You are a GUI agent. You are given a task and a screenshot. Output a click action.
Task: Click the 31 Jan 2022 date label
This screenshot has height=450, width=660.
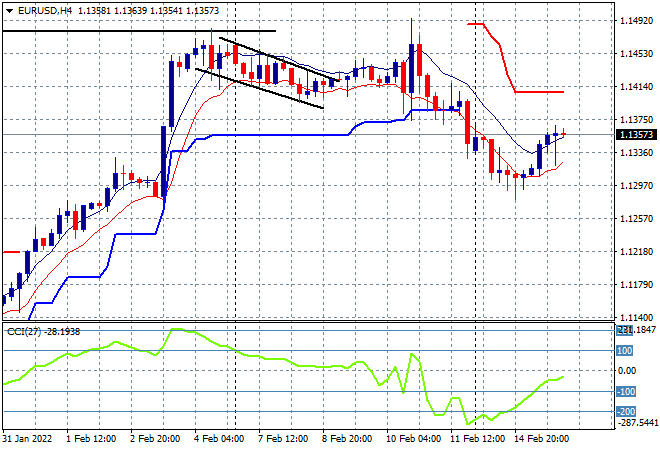tap(27, 439)
